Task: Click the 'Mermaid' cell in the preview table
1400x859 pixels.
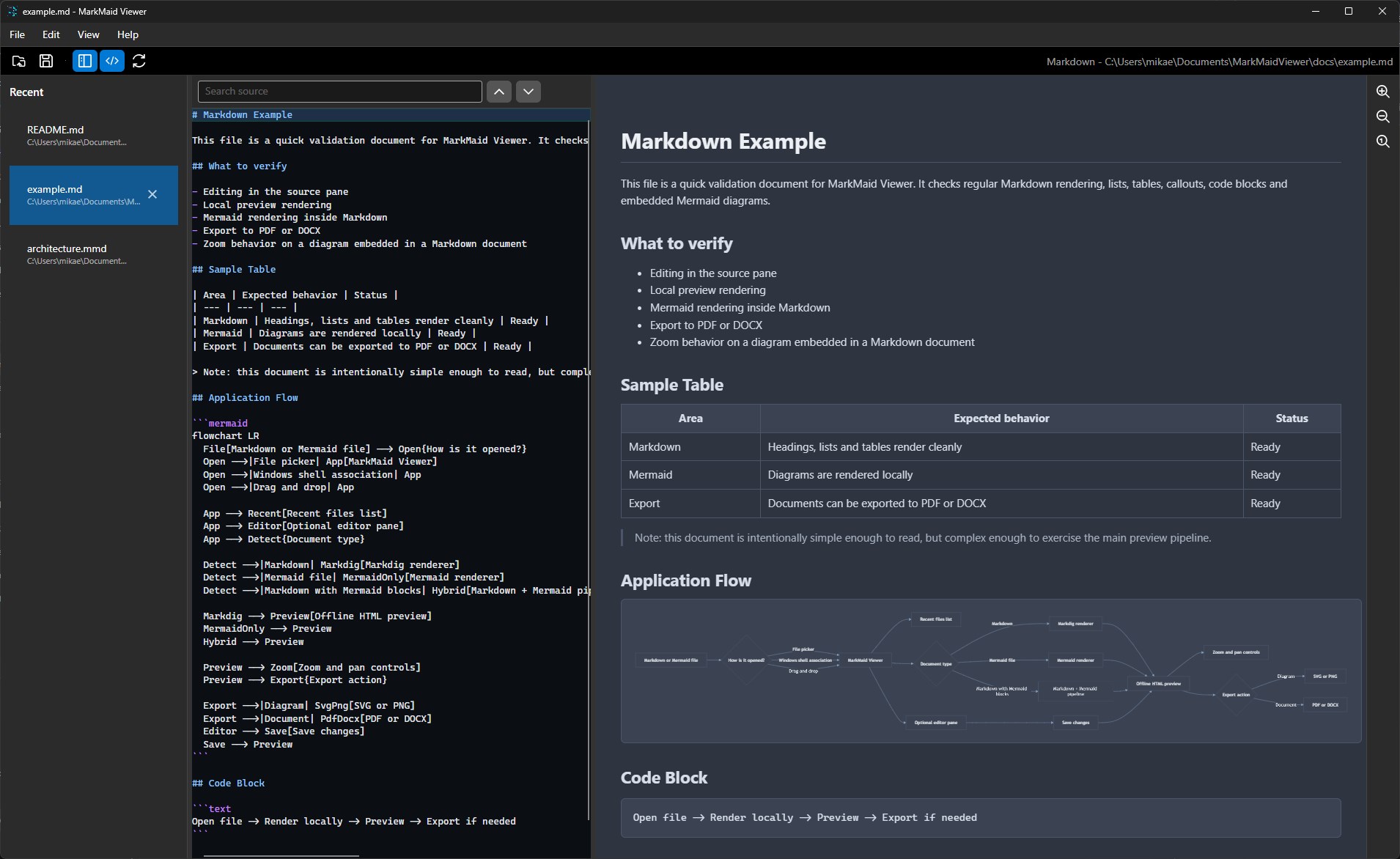Action: tap(690, 475)
